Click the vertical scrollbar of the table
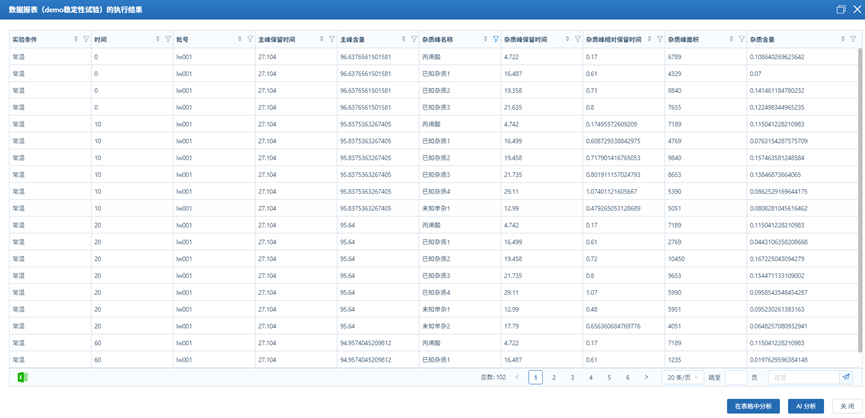The width and height of the screenshot is (865, 418). 860,200
